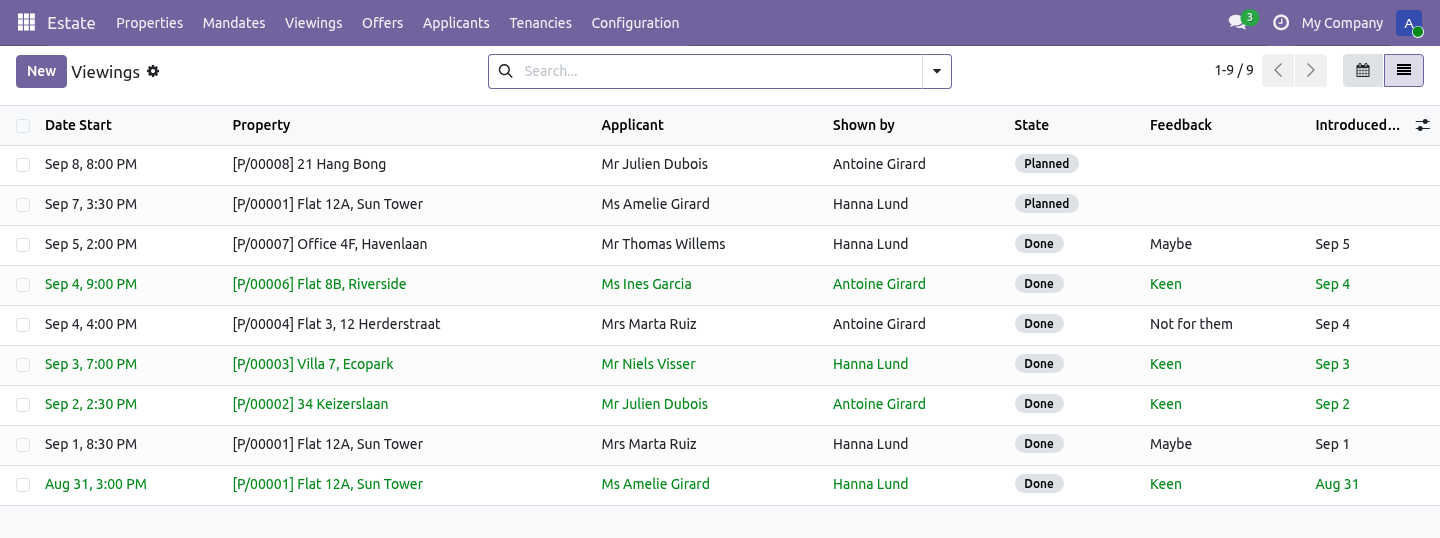Open the activities clock icon
The image size is (1440, 538).
pos(1280,23)
